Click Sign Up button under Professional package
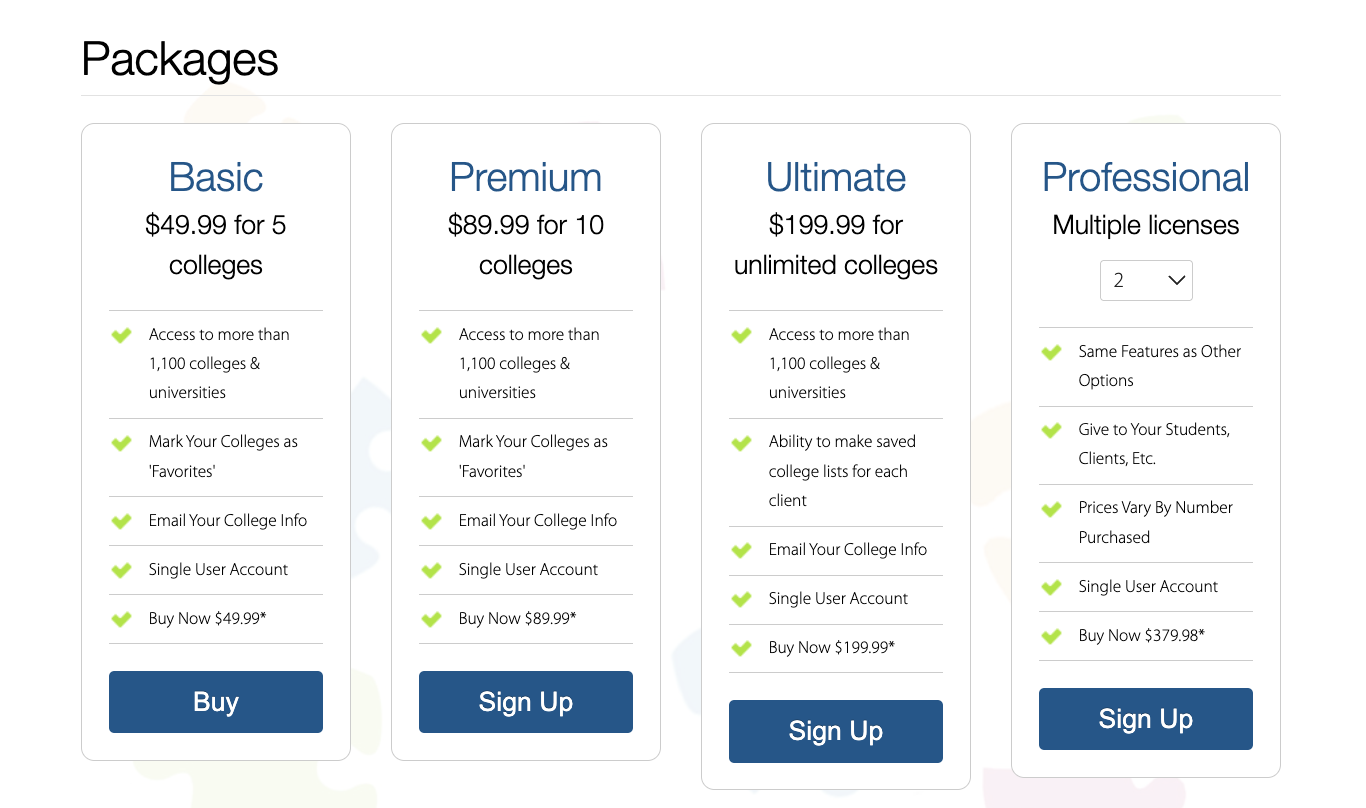This screenshot has width=1366, height=808. click(1146, 719)
